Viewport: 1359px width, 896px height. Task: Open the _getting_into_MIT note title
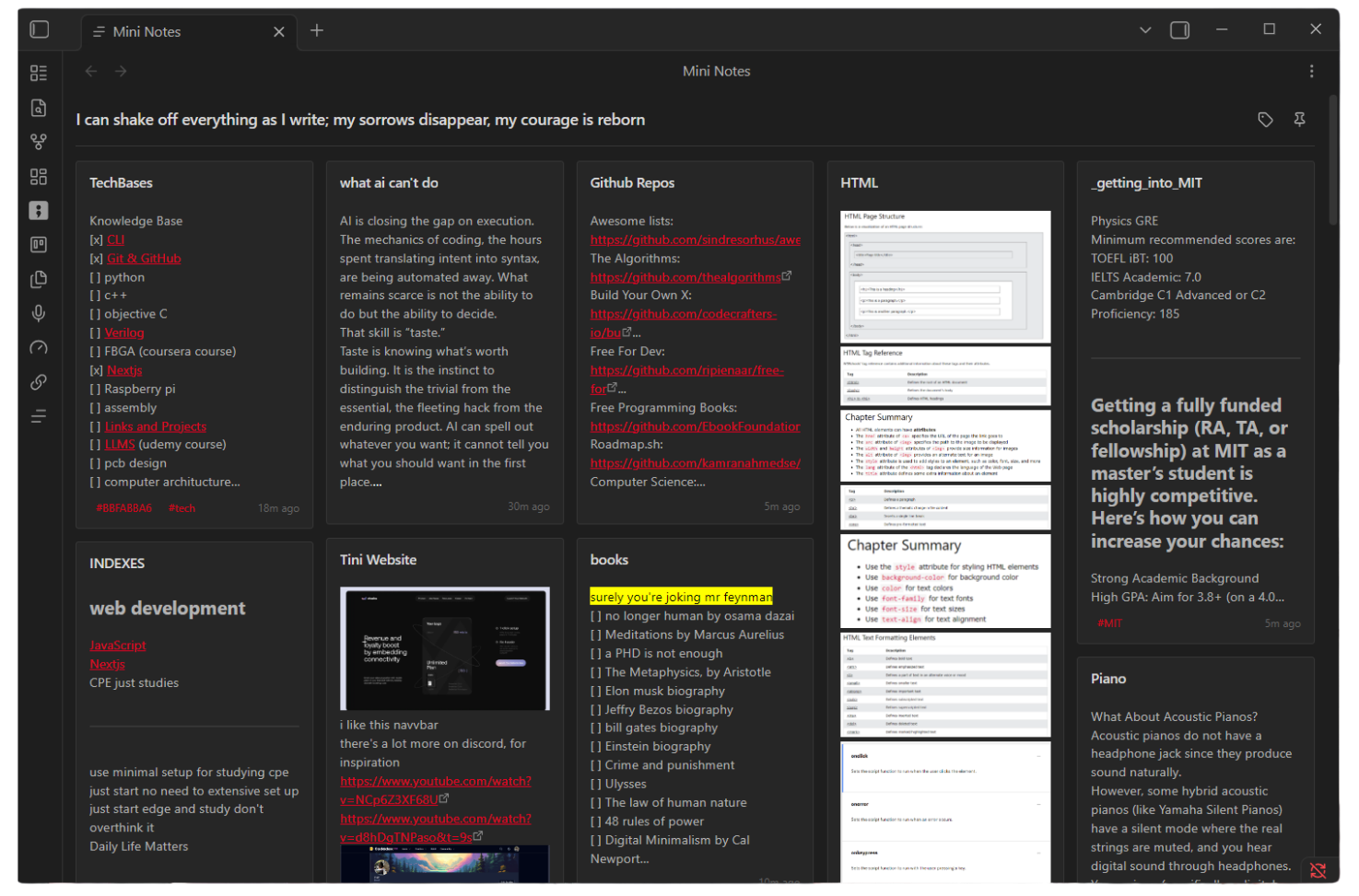point(1146,183)
